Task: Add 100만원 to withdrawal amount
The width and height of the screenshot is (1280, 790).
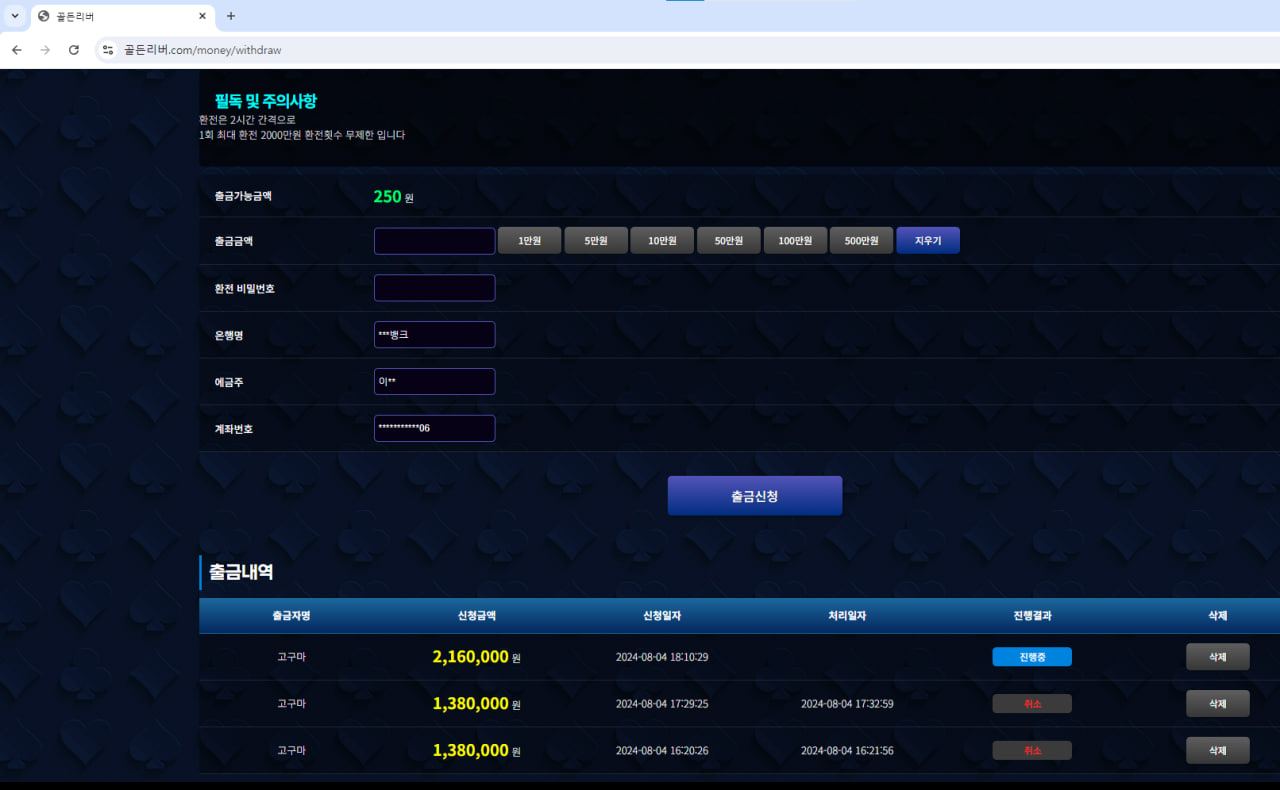Action: coord(795,241)
